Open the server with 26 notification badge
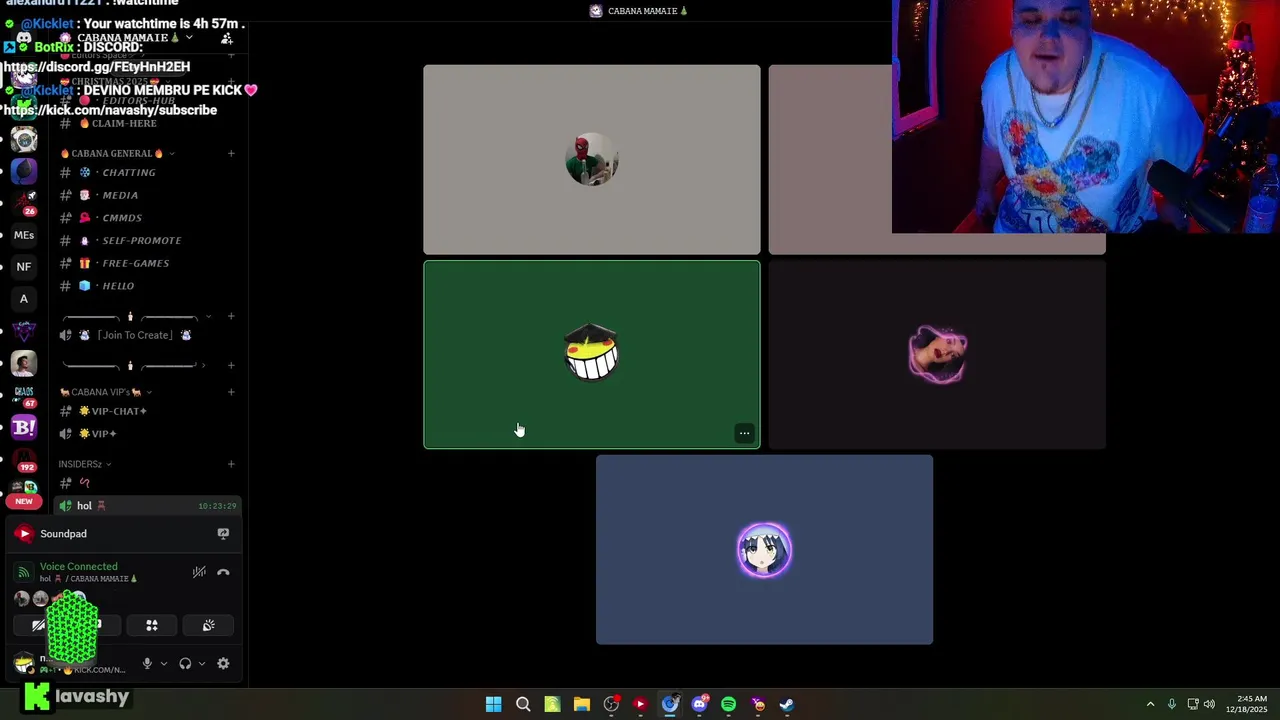This screenshot has width=1280, height=720. [x=24, y=203]
